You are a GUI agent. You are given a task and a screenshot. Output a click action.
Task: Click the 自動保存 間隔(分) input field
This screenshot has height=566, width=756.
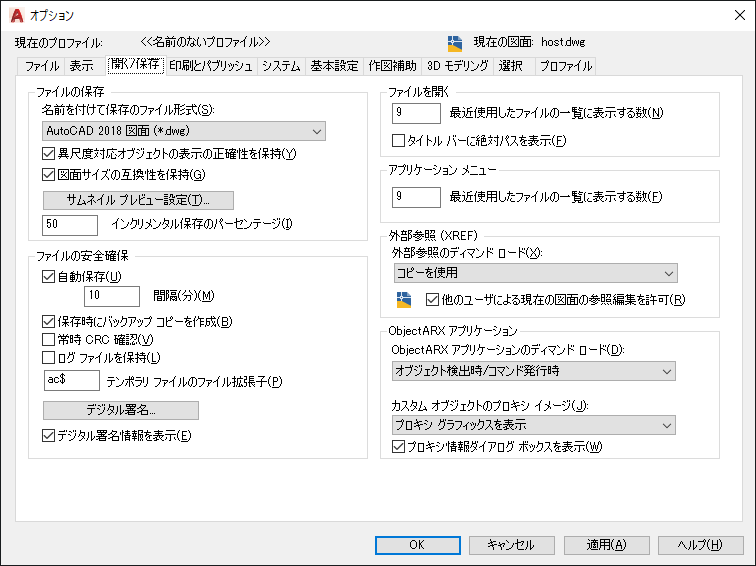[112, 296]
